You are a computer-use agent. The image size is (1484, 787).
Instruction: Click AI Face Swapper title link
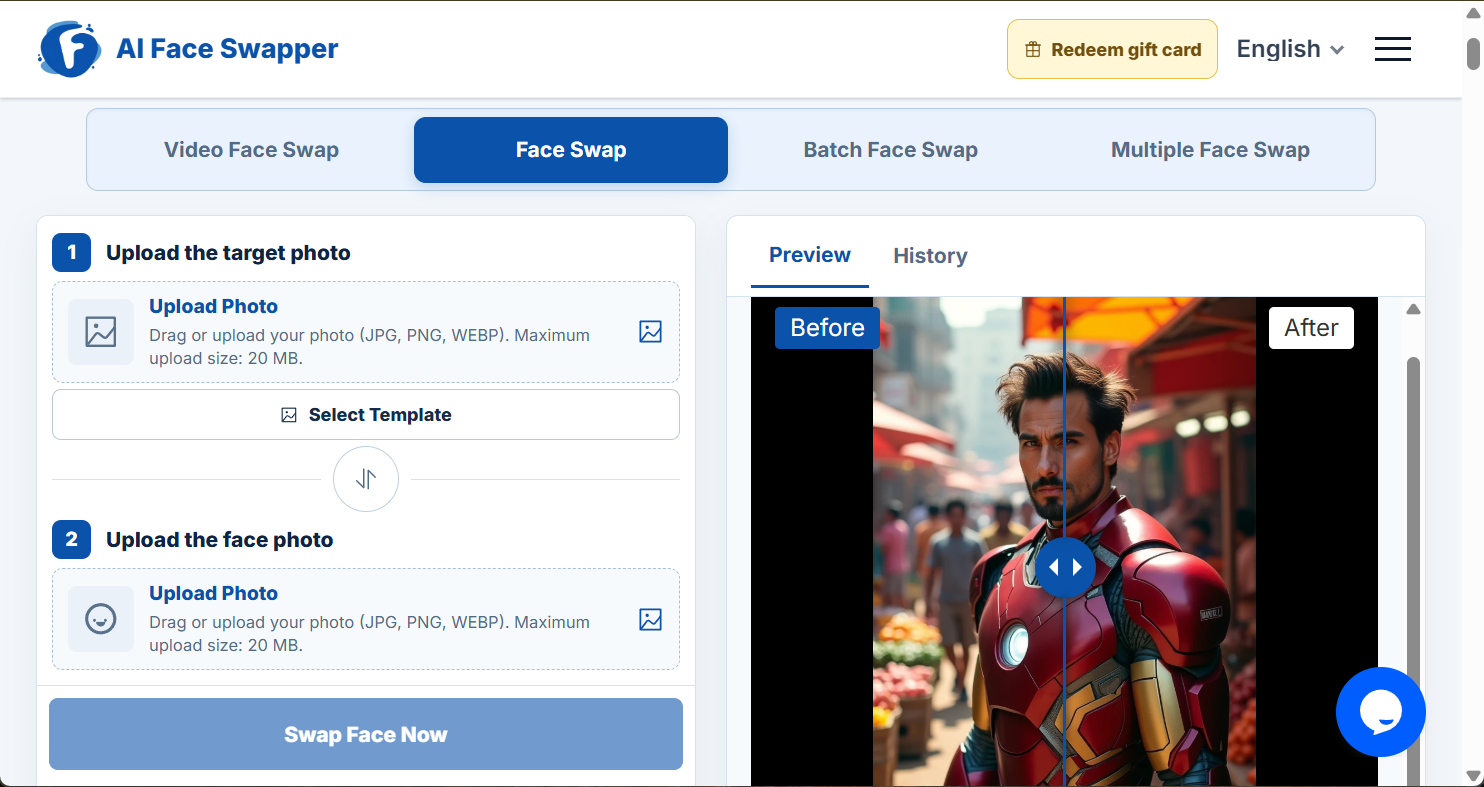coord(227,48)
